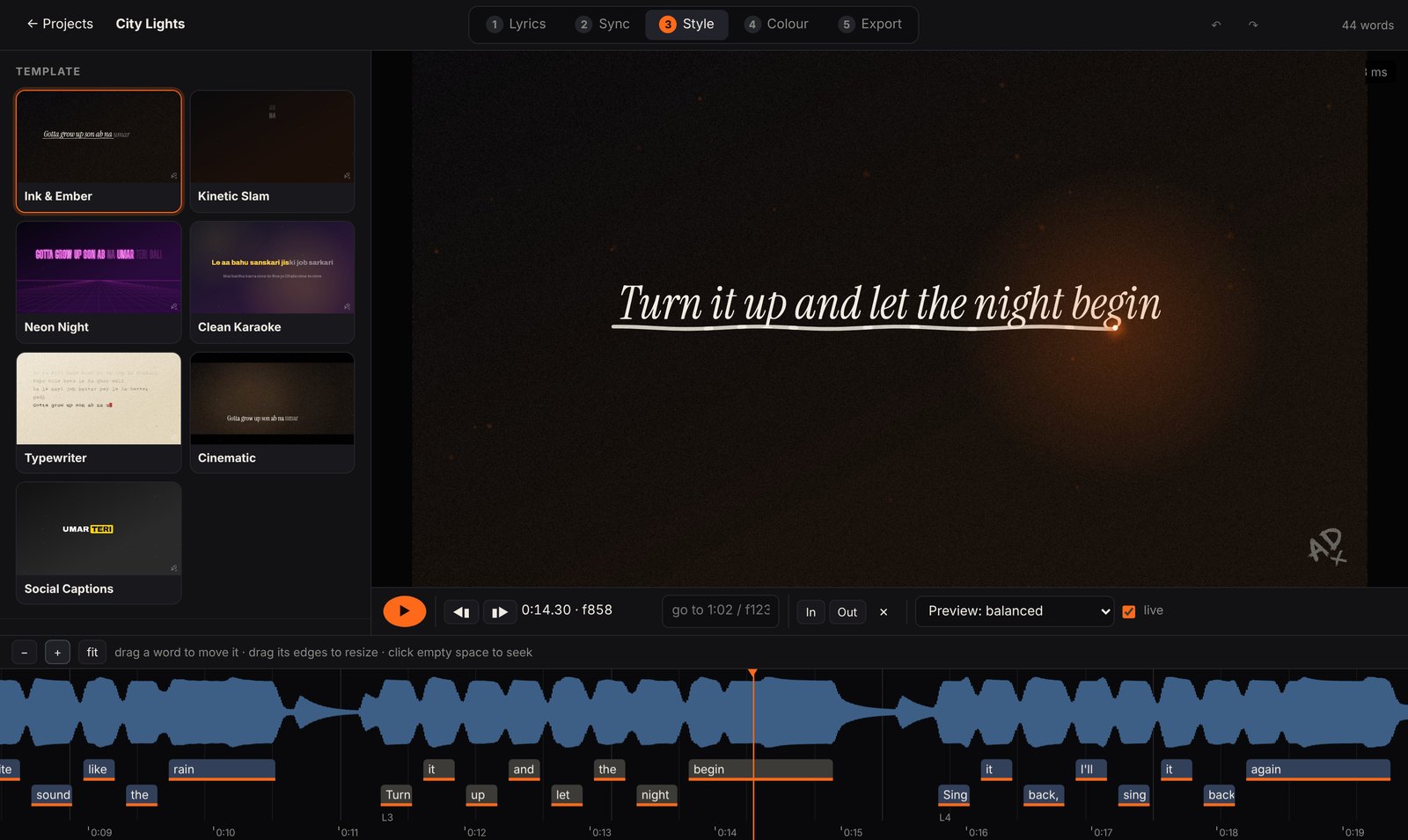
Task: Click the City Lights project title
Action: tap(150, 24)
